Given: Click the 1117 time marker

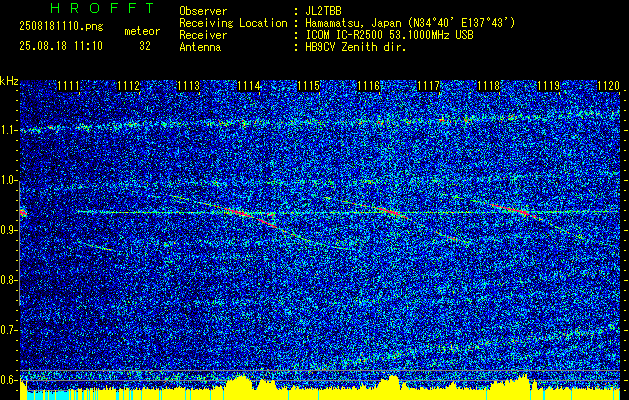Looking at the screenshot, I should tap(428, 85).
